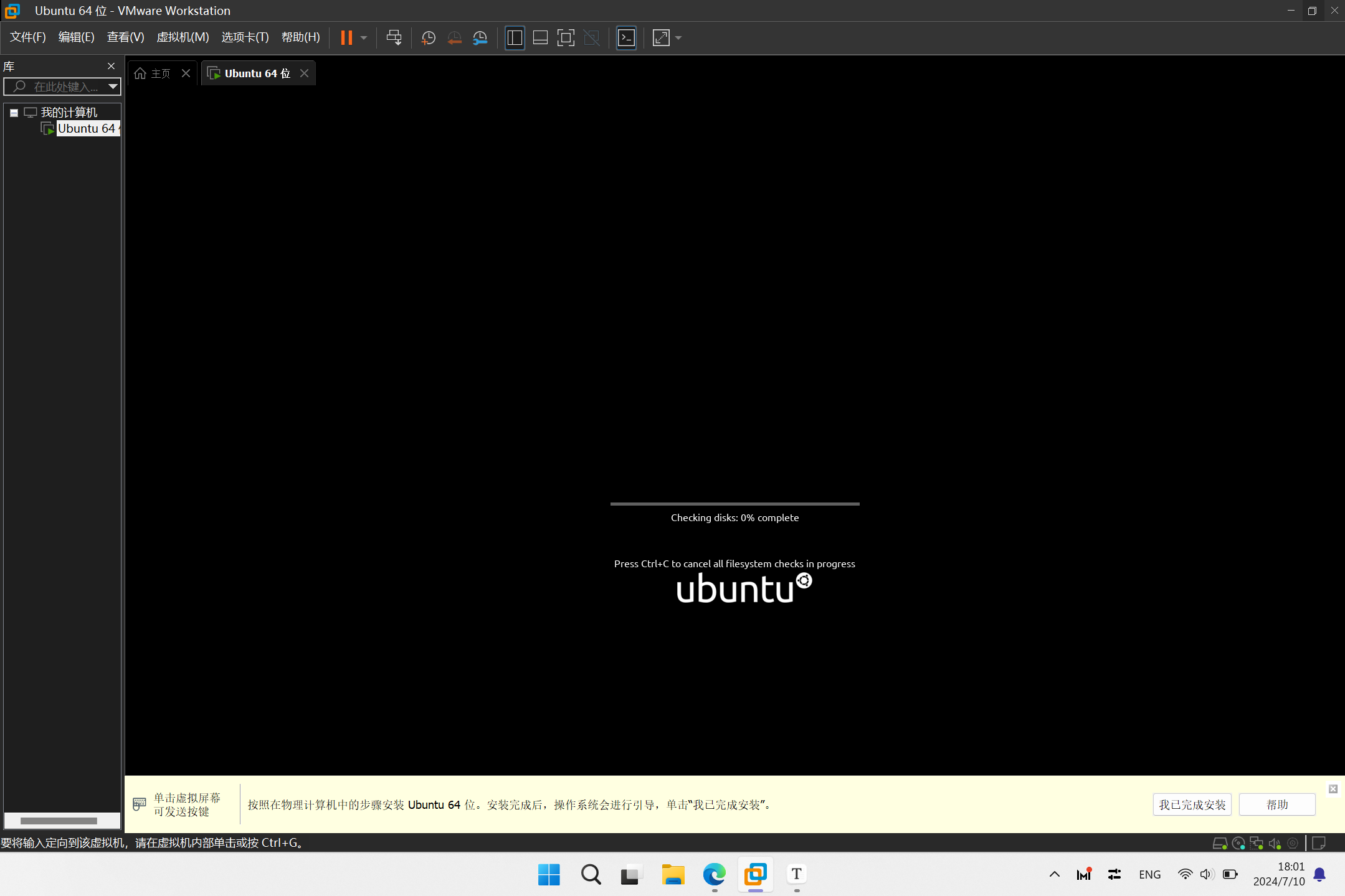
Task: Open the 编辑(E) menu
Action: 76,37
